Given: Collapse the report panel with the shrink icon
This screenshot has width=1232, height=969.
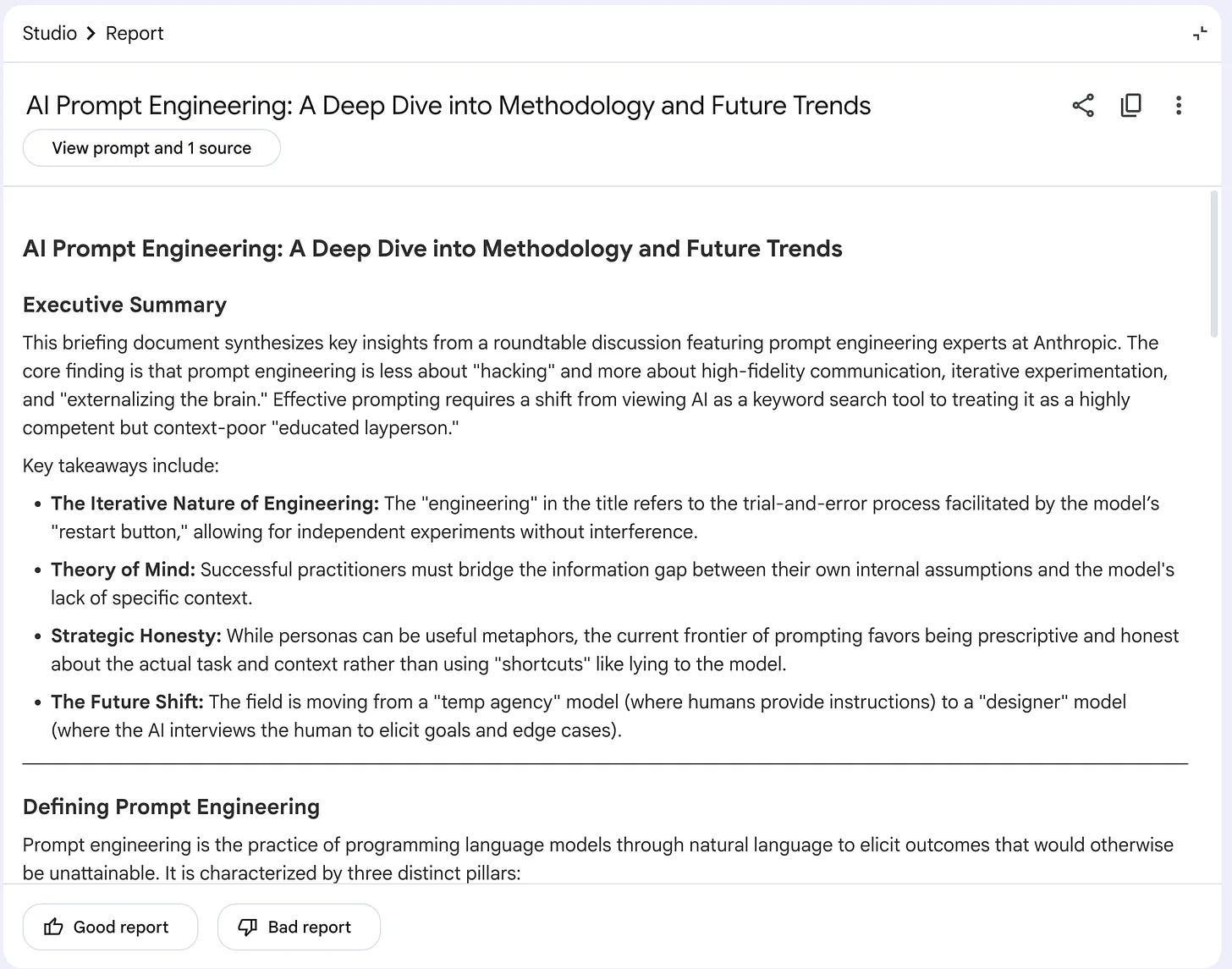Looking at the screenshot, I should [1200, 34].
